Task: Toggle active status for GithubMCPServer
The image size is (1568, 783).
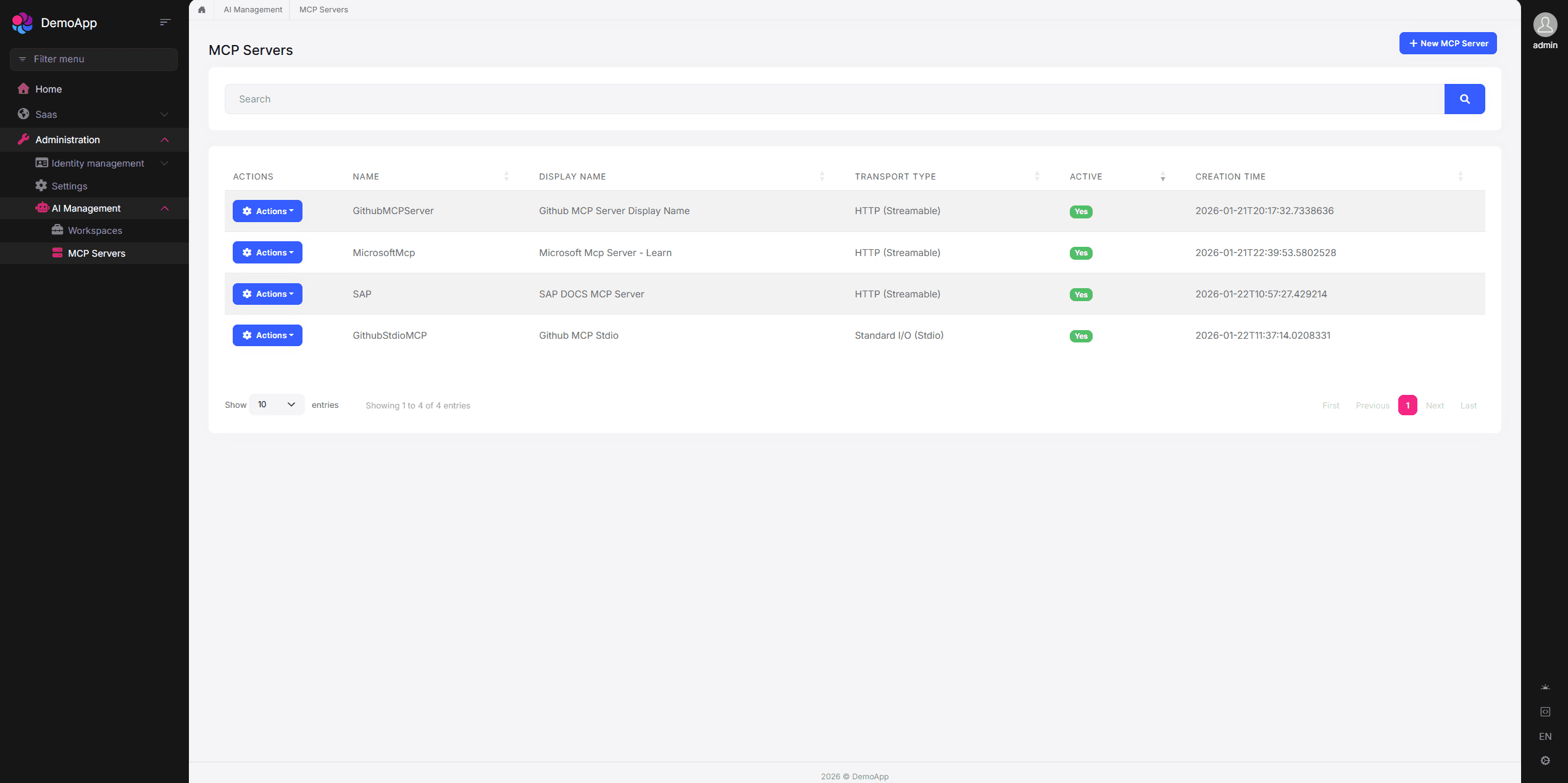Action: coord(1080,211)
